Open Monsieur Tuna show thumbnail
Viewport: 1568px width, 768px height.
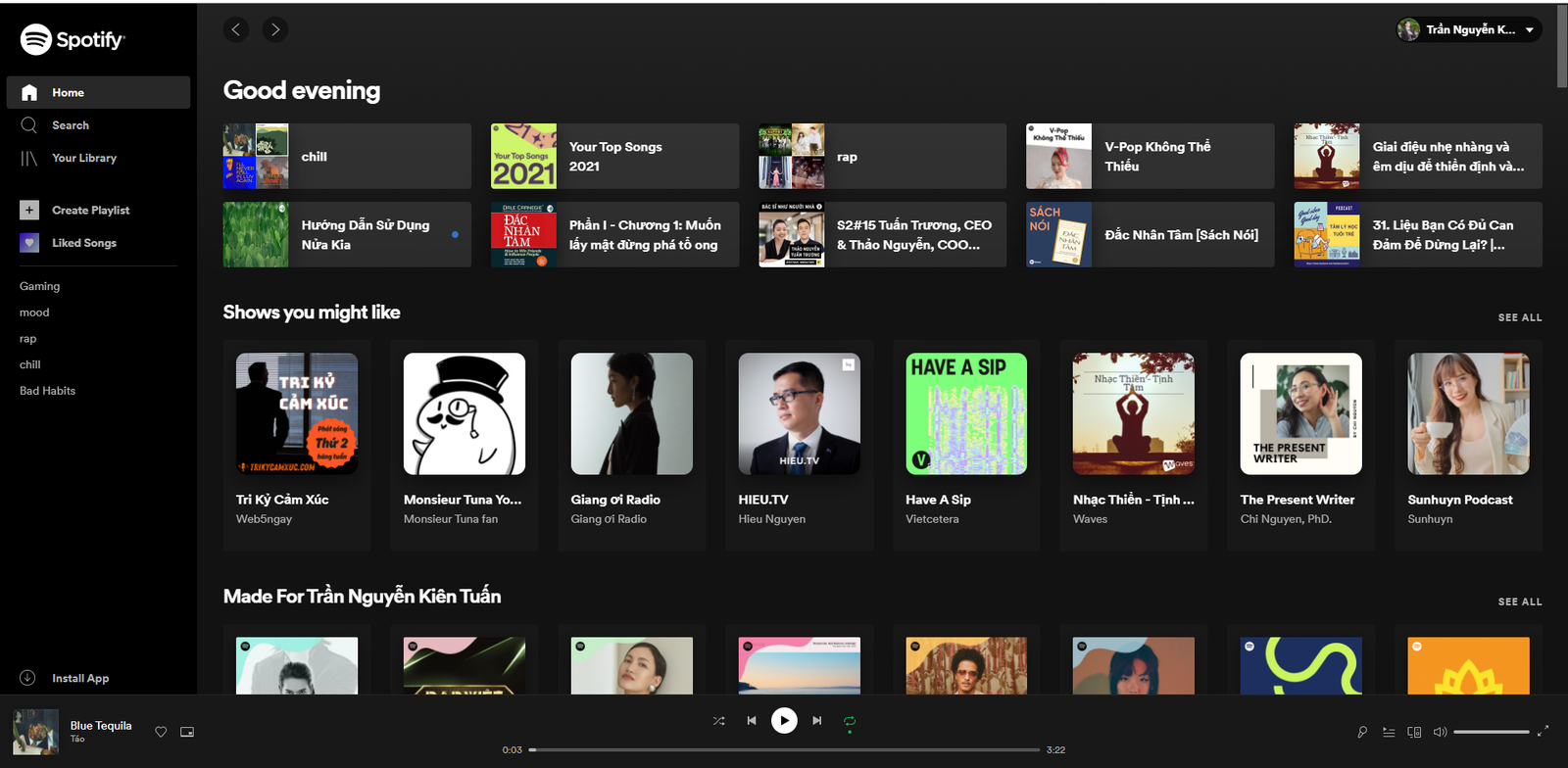pos(465,413)
